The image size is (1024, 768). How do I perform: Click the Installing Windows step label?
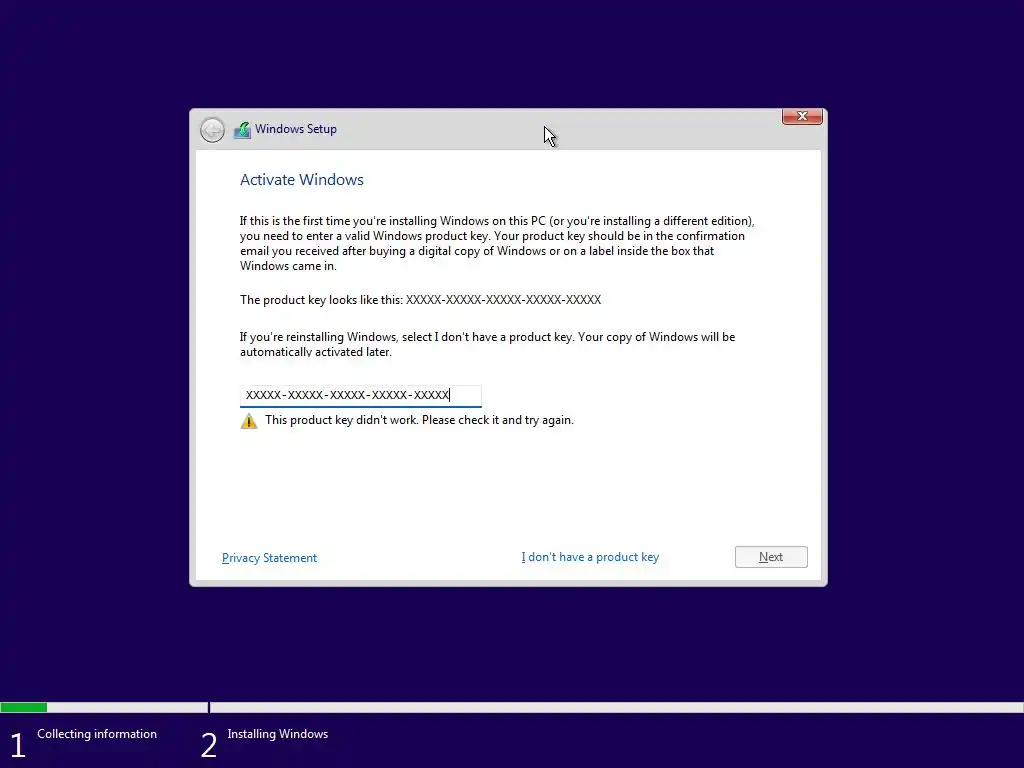click(278, 734)
